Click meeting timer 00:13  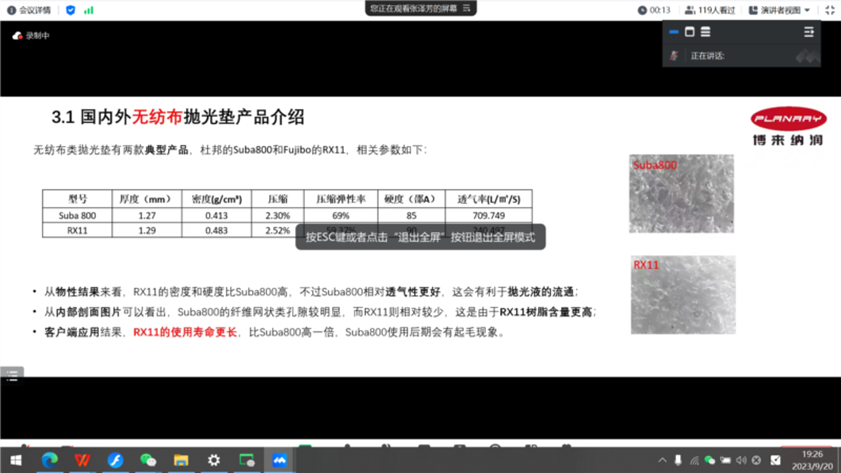point(654,10)
